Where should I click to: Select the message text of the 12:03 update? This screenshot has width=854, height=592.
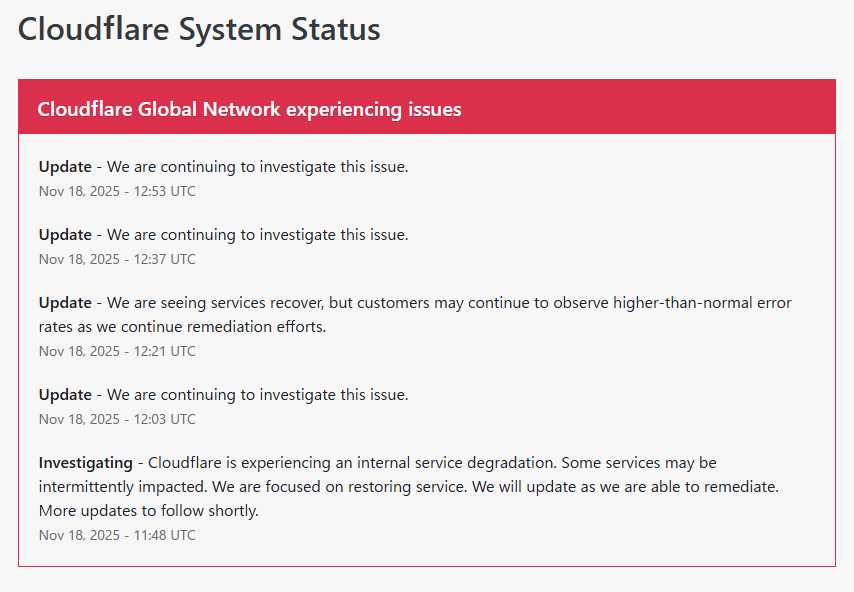[x=258, y=395]
